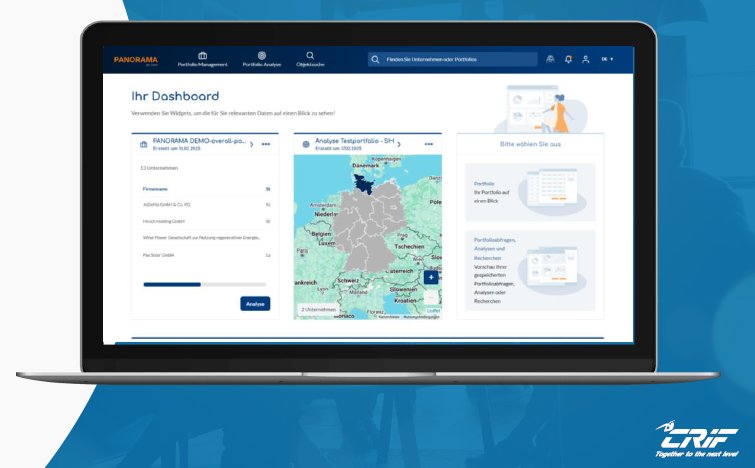
Task: Click the Portfolio card illustration thumbnail
Action: point(552,192)
